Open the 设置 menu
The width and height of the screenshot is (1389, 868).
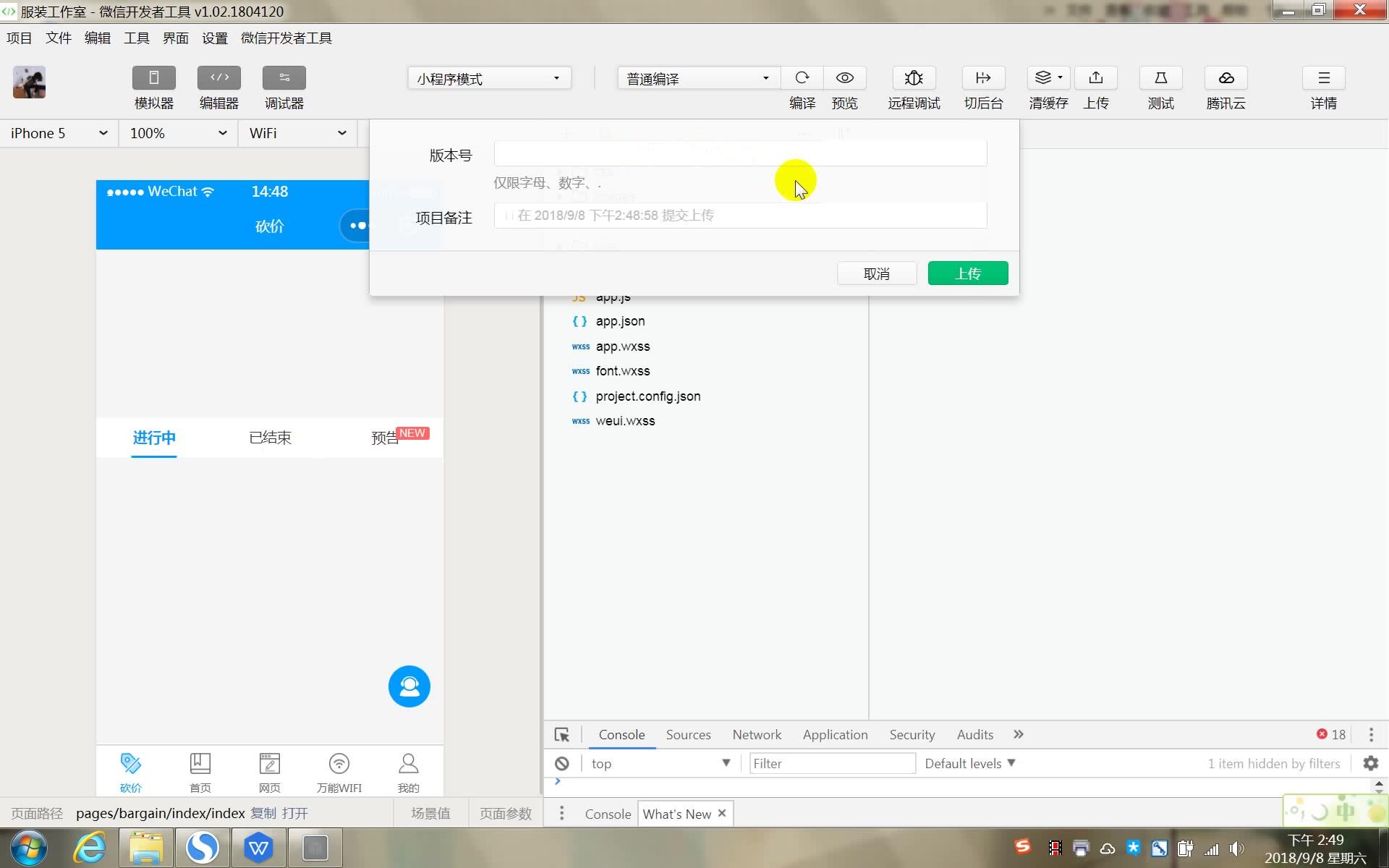pyautogui.click(x=214, y=38)
